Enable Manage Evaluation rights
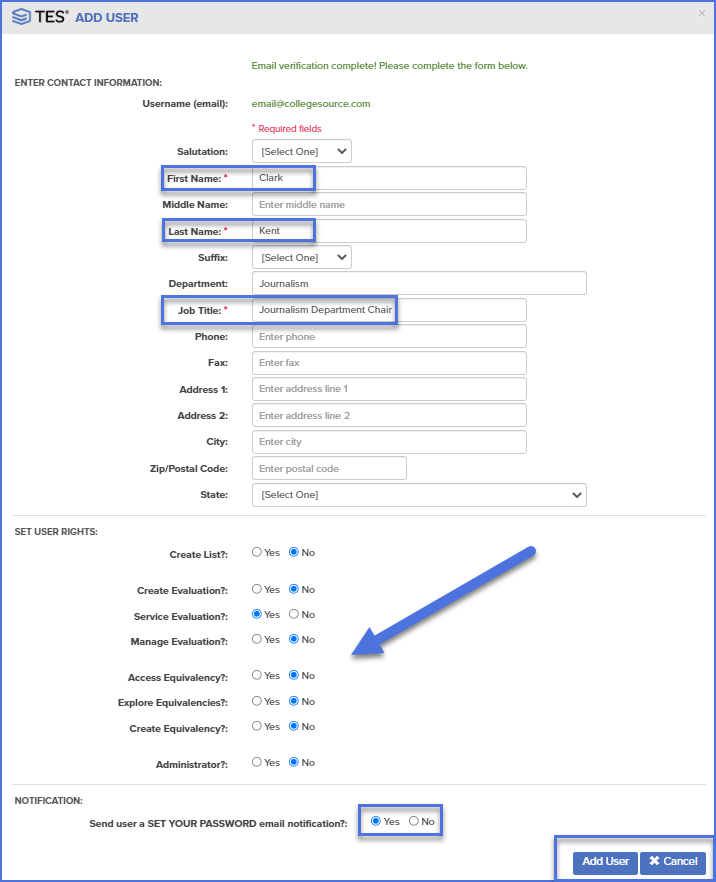Screen dimensions: 716x882 [x=257, y=639]
